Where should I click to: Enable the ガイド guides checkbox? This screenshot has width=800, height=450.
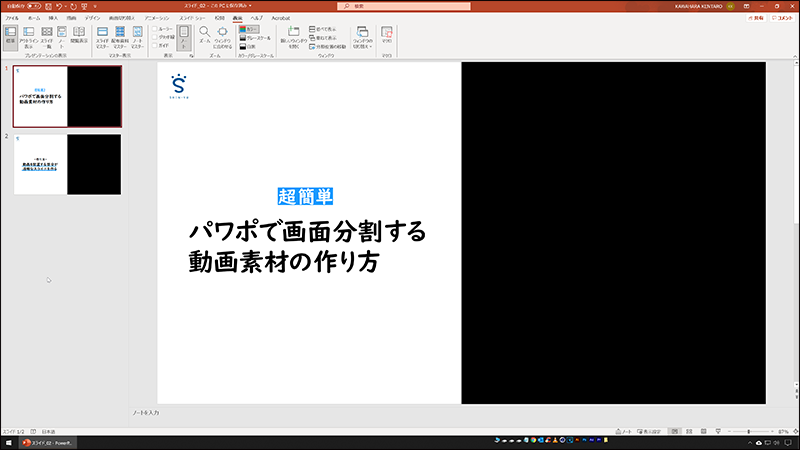pos(155,45)
